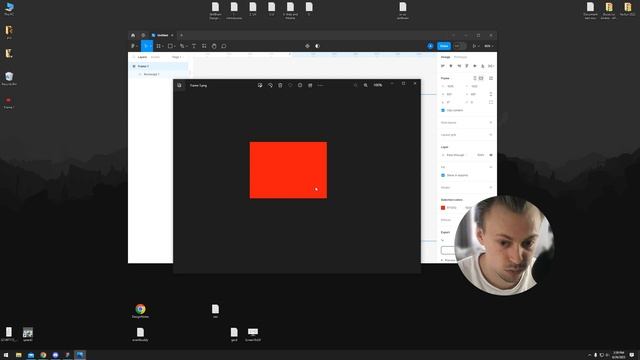
Task: Click Align top icon in Design panel
Action: 467,66
